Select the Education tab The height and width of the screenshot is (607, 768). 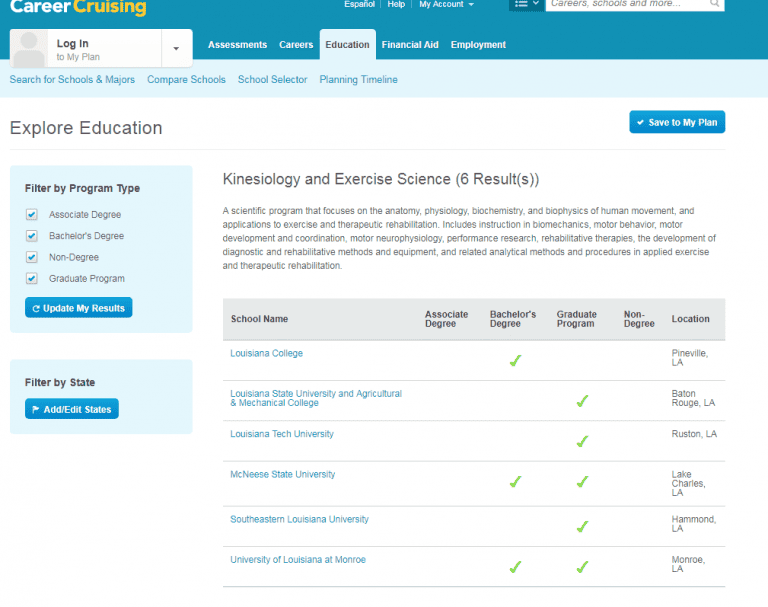point(347,45)
